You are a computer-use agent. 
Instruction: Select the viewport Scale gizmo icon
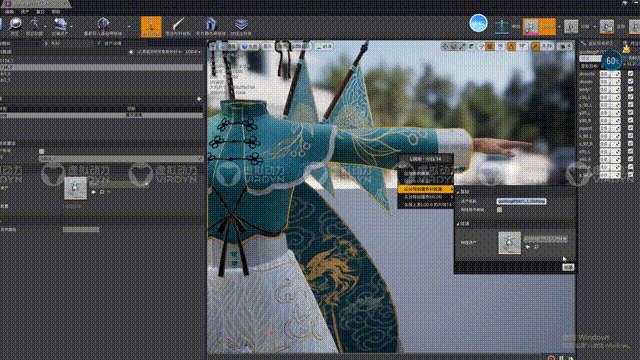pos(462,47)
